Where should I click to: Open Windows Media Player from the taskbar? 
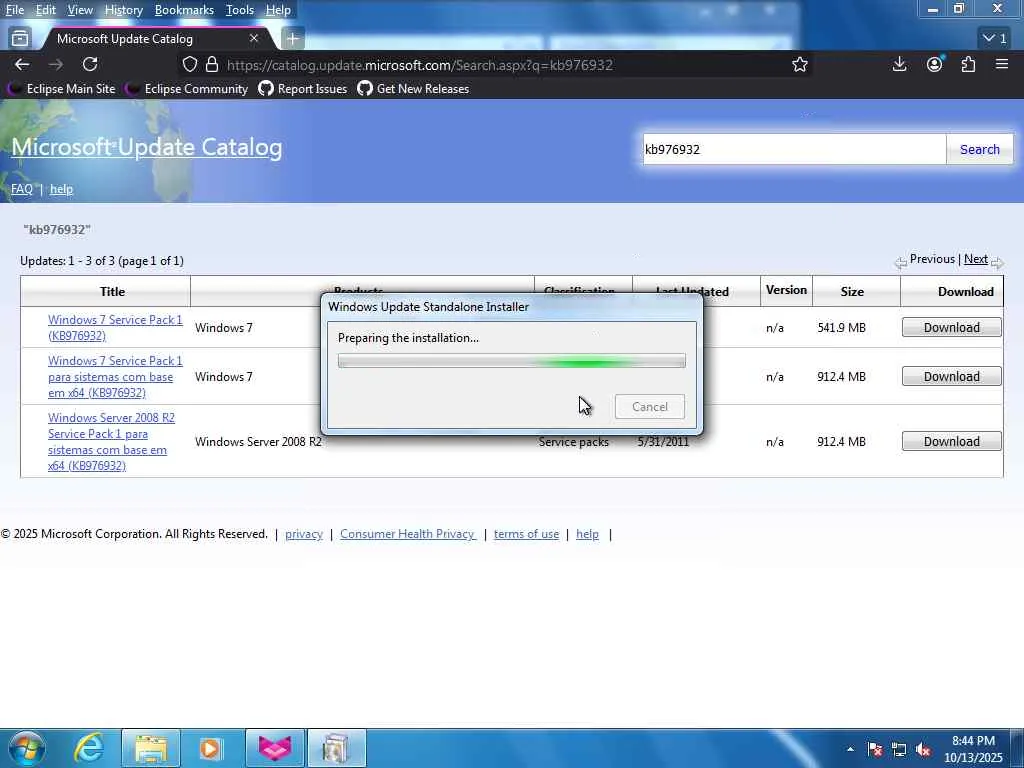coord(210,748)
